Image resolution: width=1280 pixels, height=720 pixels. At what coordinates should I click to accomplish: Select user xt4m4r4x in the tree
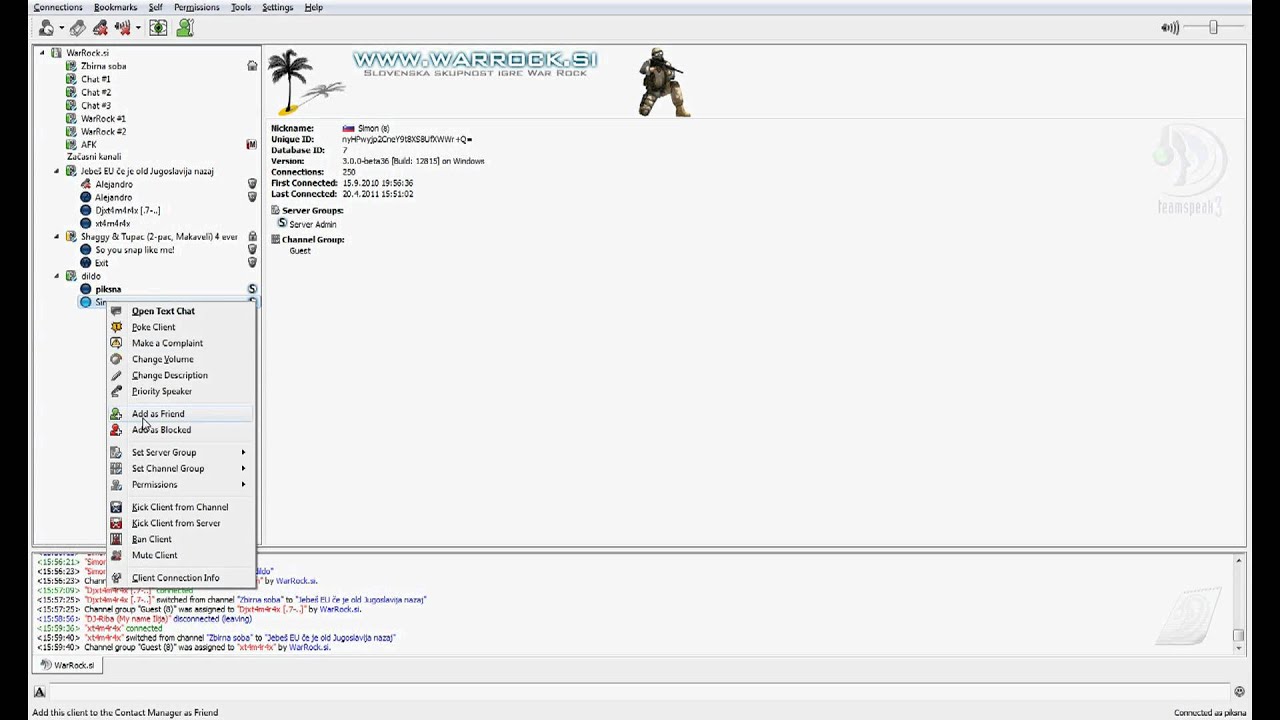[112, 224]
